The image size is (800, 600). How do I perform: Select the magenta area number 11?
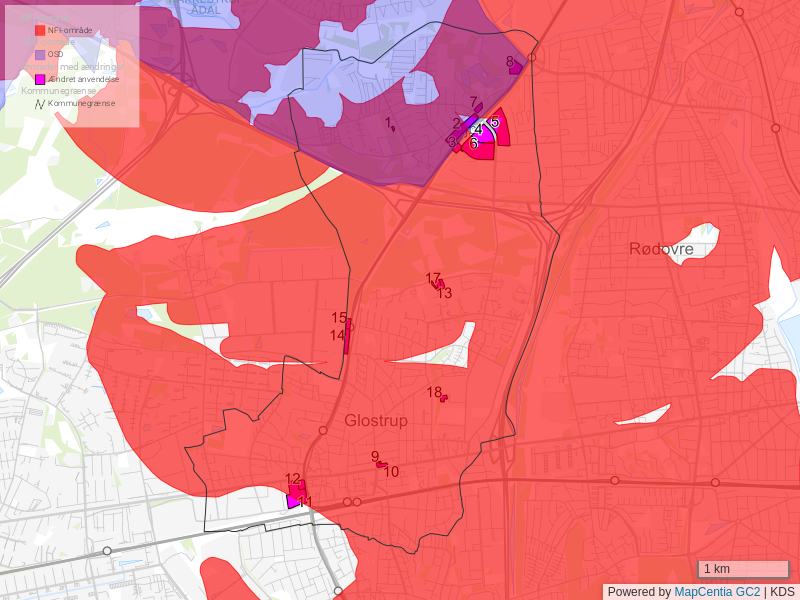point(293,501)
